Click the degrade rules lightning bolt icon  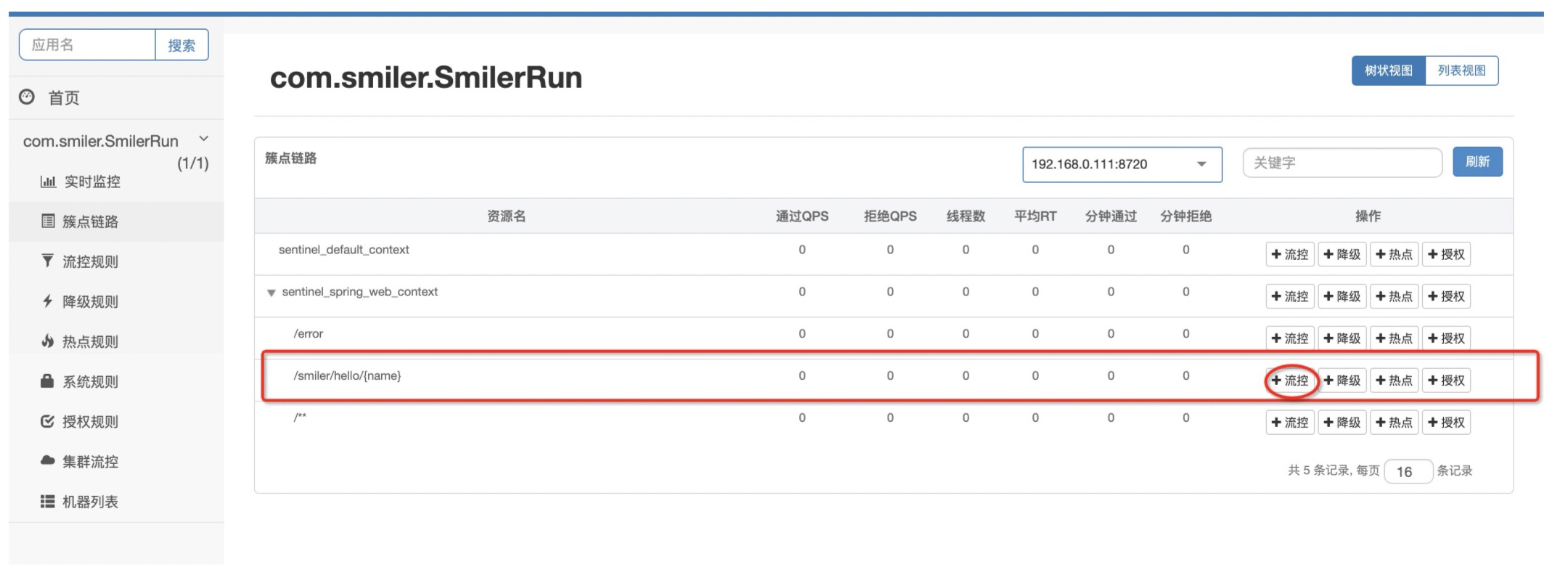(x=48, y=301)
